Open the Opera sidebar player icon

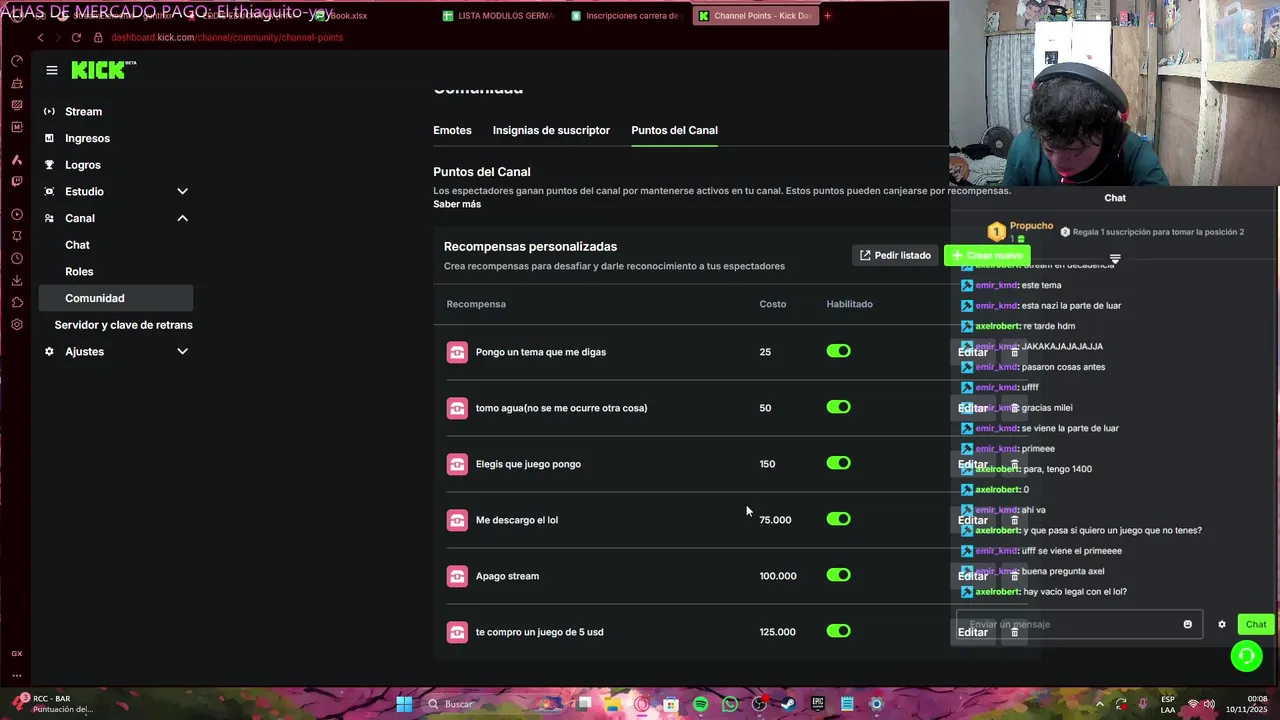click(17, 214)
